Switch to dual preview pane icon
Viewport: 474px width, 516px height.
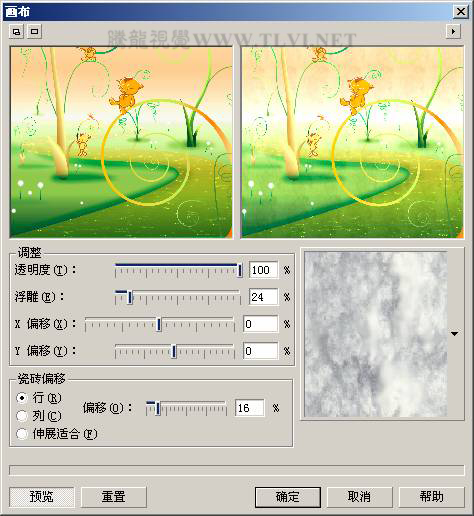pos(16,32)
